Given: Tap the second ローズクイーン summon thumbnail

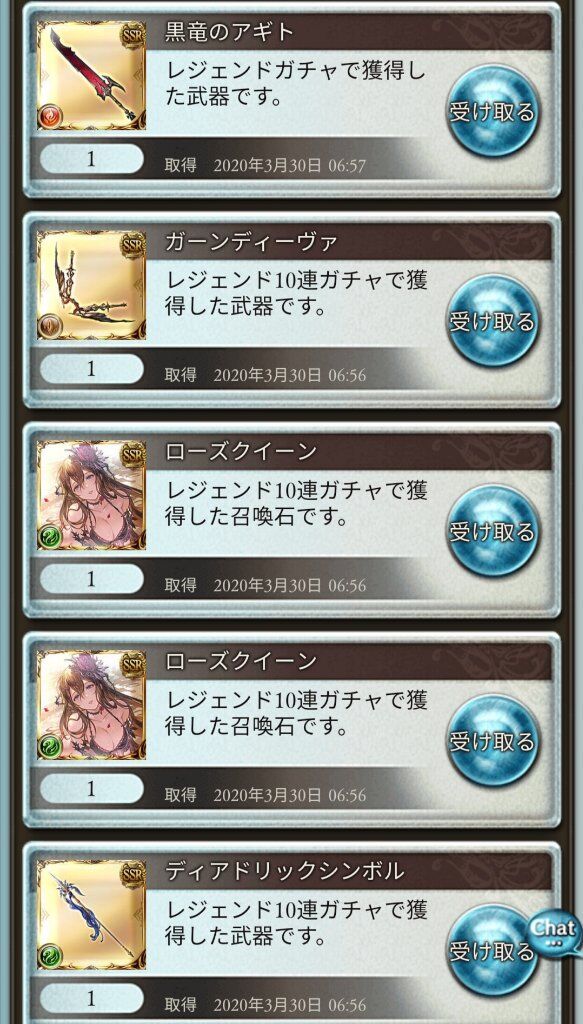Looking at the screenshot, I should pos(91,706).
